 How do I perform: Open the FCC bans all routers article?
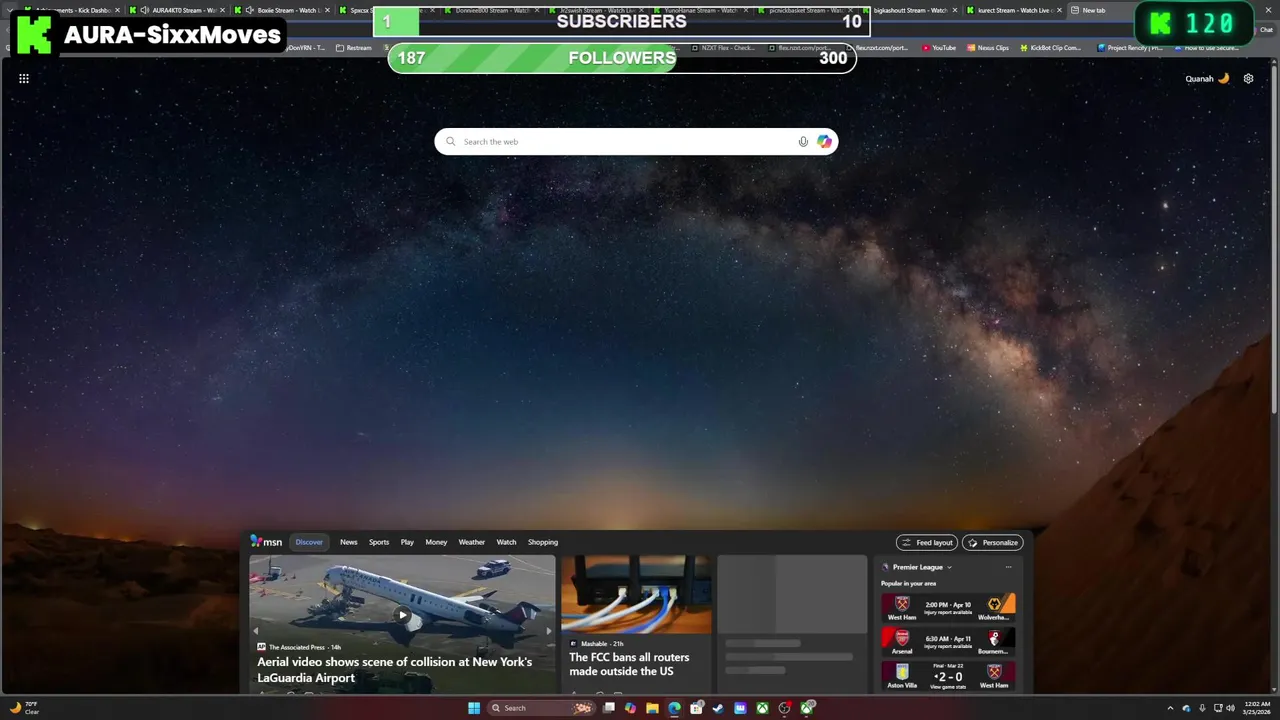pyautogui.click(x=629, y=664)
